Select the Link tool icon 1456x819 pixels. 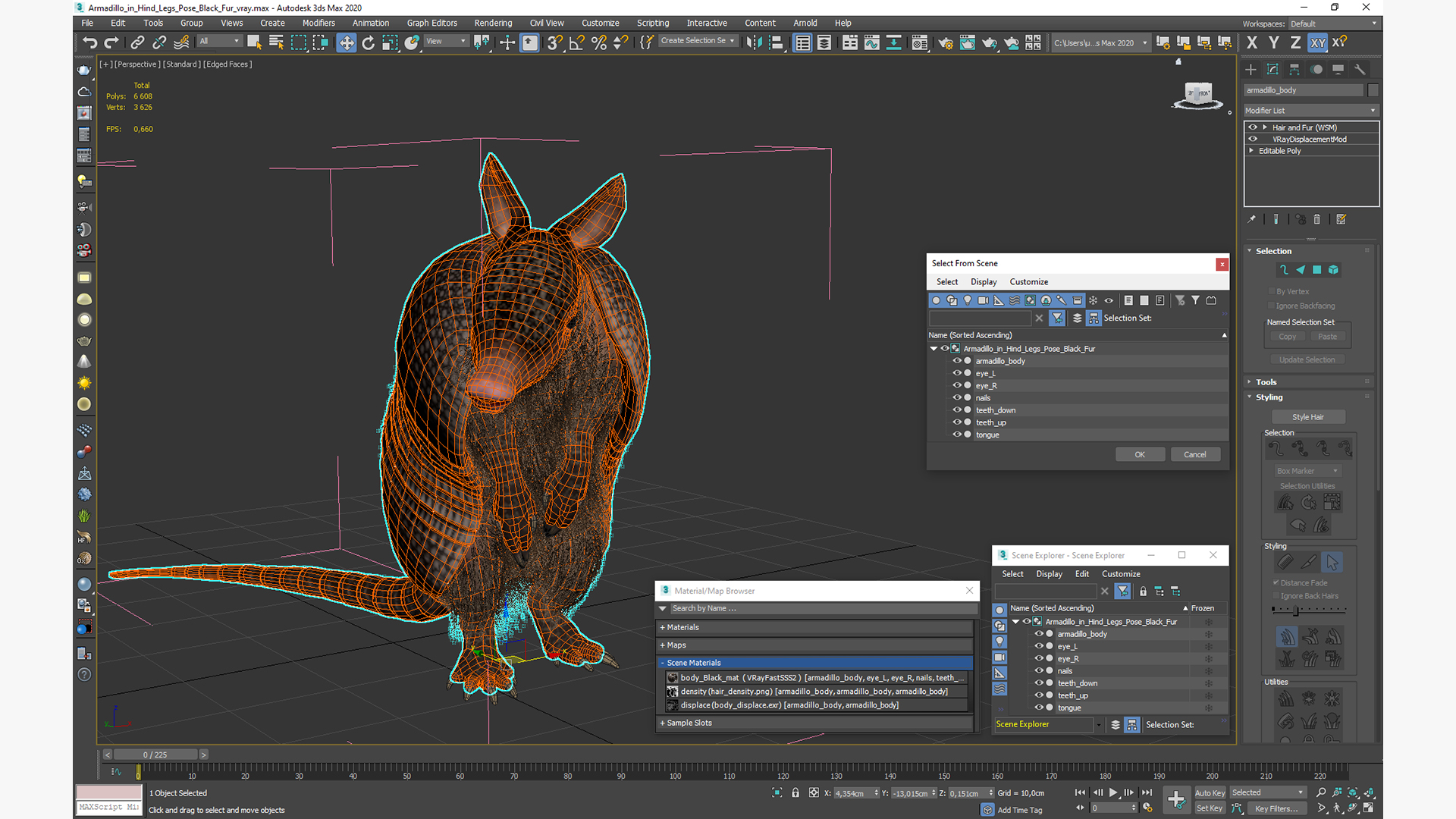click(x=137, y=42)
